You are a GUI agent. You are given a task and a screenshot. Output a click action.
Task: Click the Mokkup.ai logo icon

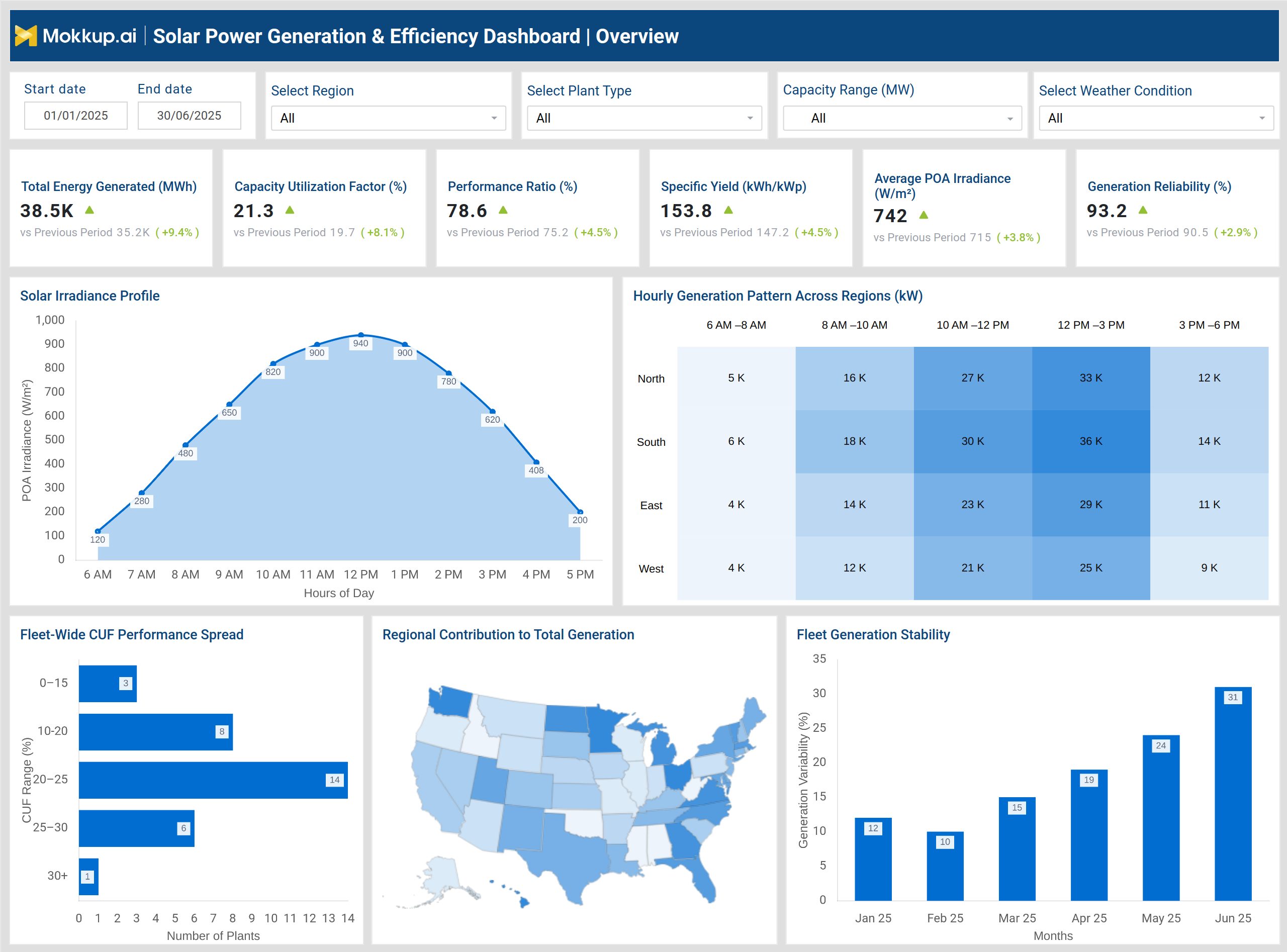[x=26, y=36]
